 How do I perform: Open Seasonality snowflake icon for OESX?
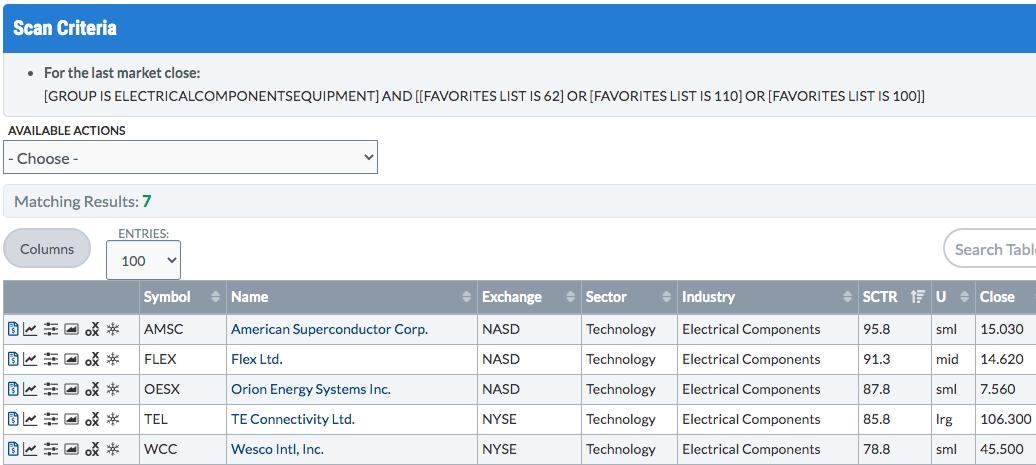pos(113,389)
